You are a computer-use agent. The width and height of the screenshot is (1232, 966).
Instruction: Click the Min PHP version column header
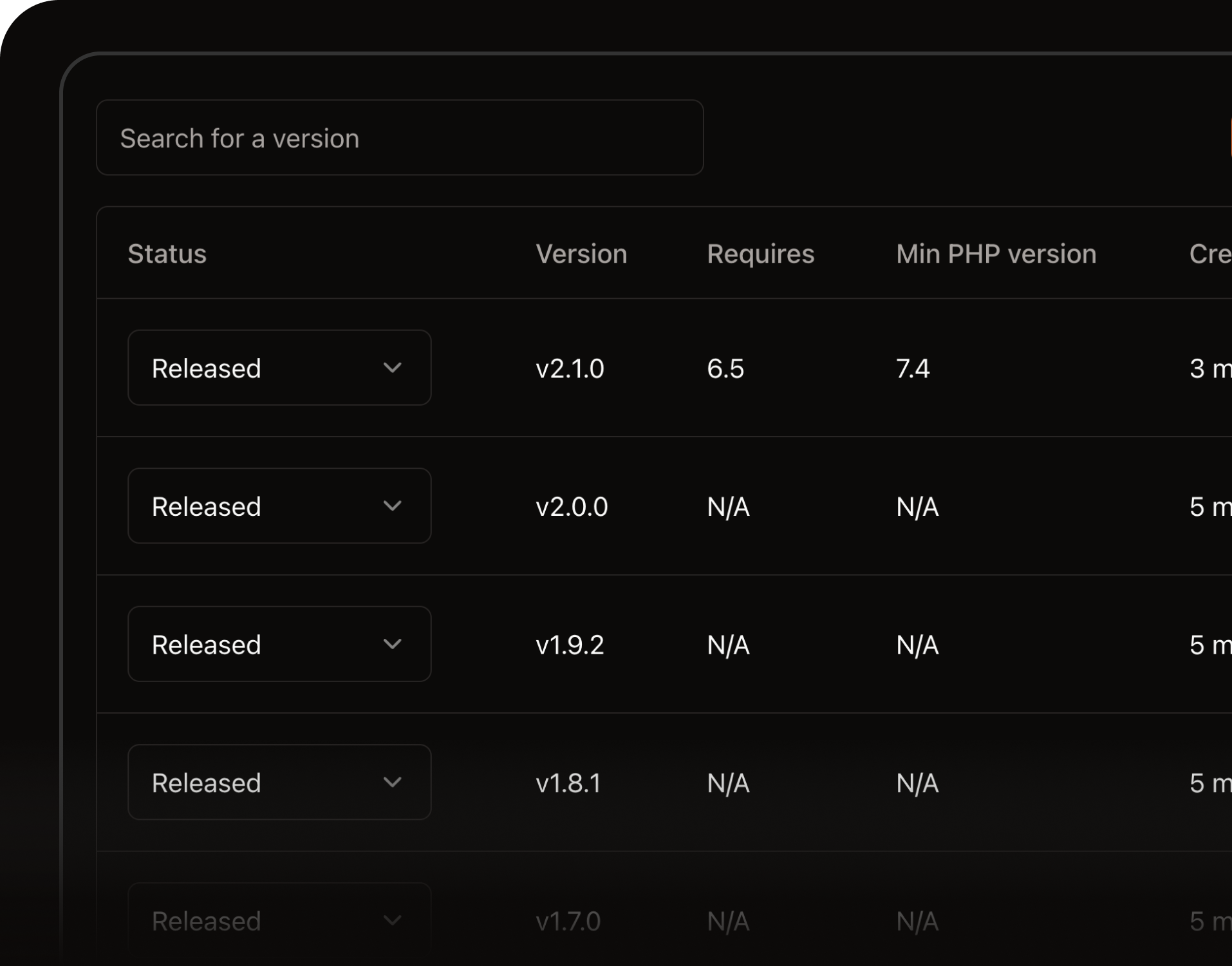coord(995,253)
